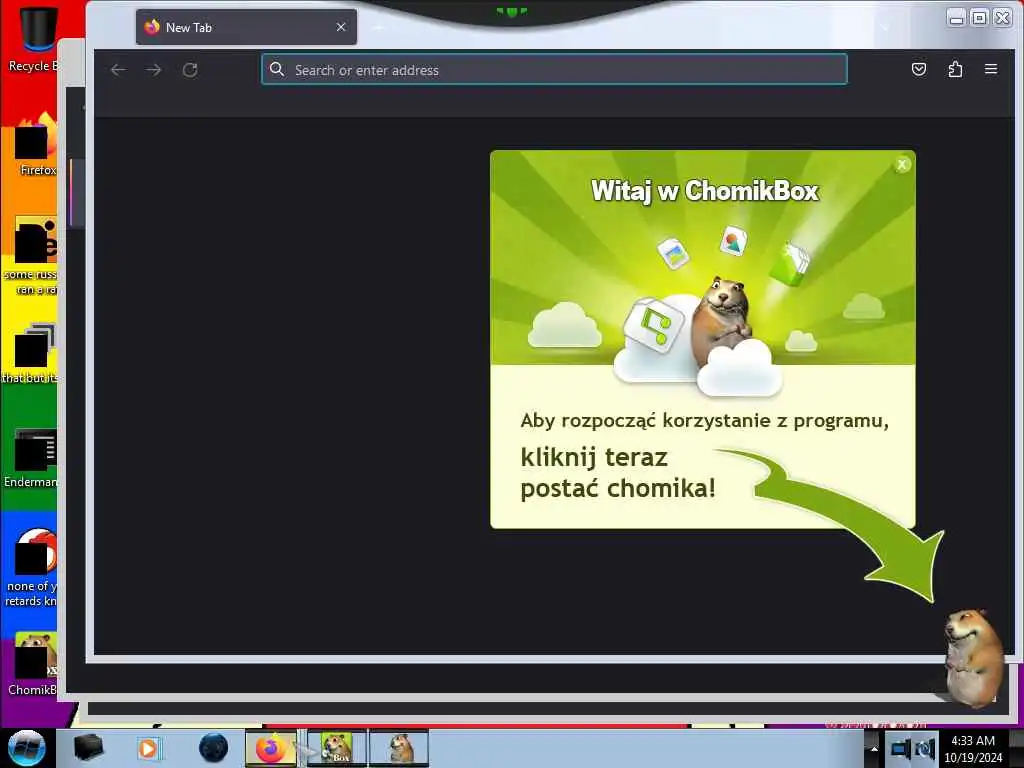
Task: Click the network tray icon
Action: pos(901,749)
